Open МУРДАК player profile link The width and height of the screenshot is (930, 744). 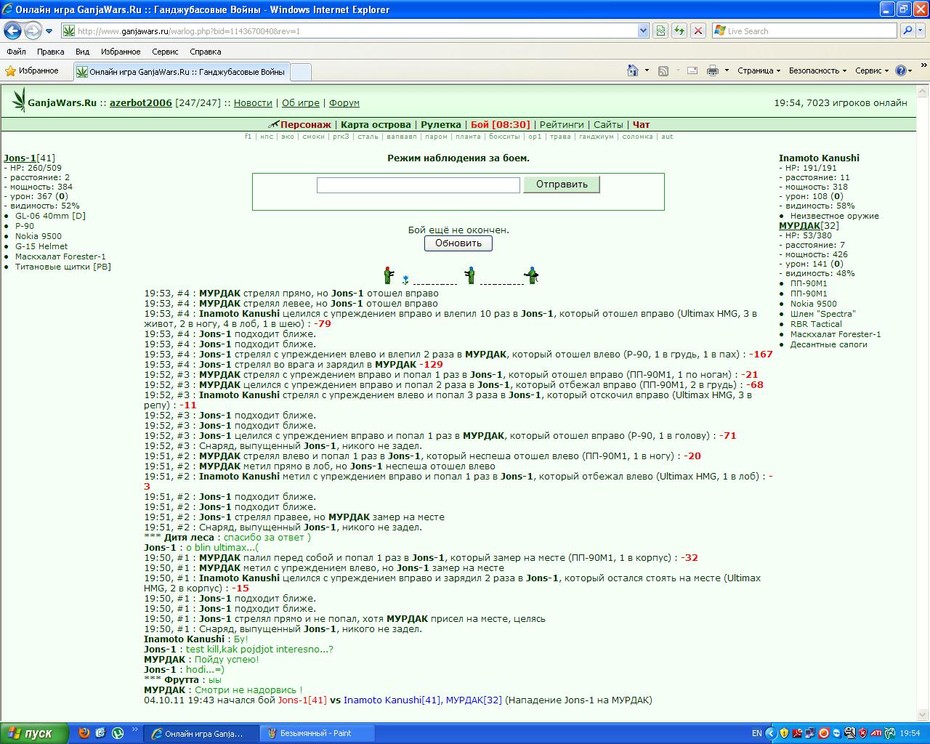[800, 225]
